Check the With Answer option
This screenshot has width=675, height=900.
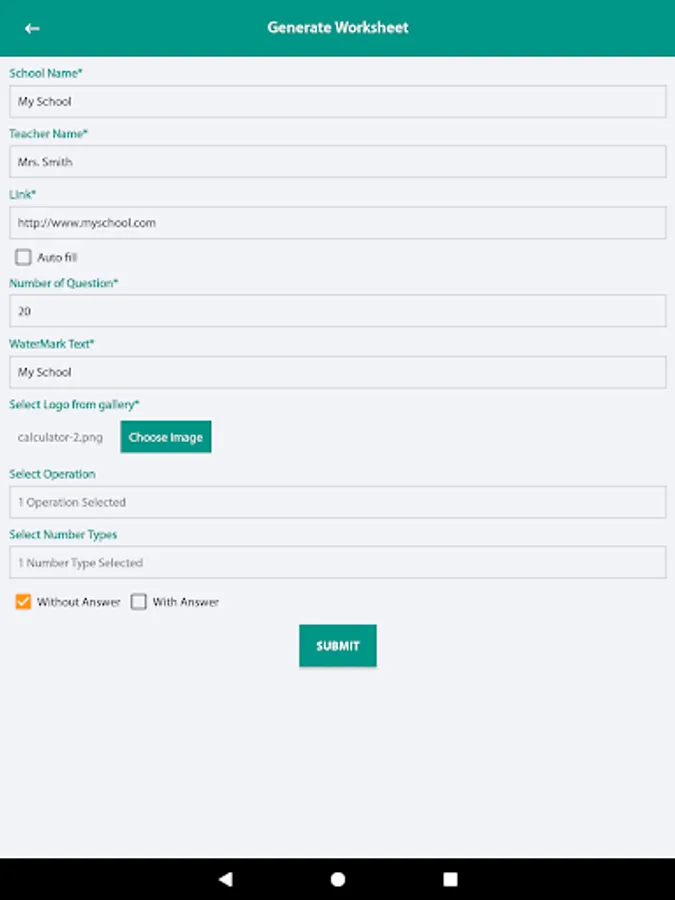click(x=138, y=602)
